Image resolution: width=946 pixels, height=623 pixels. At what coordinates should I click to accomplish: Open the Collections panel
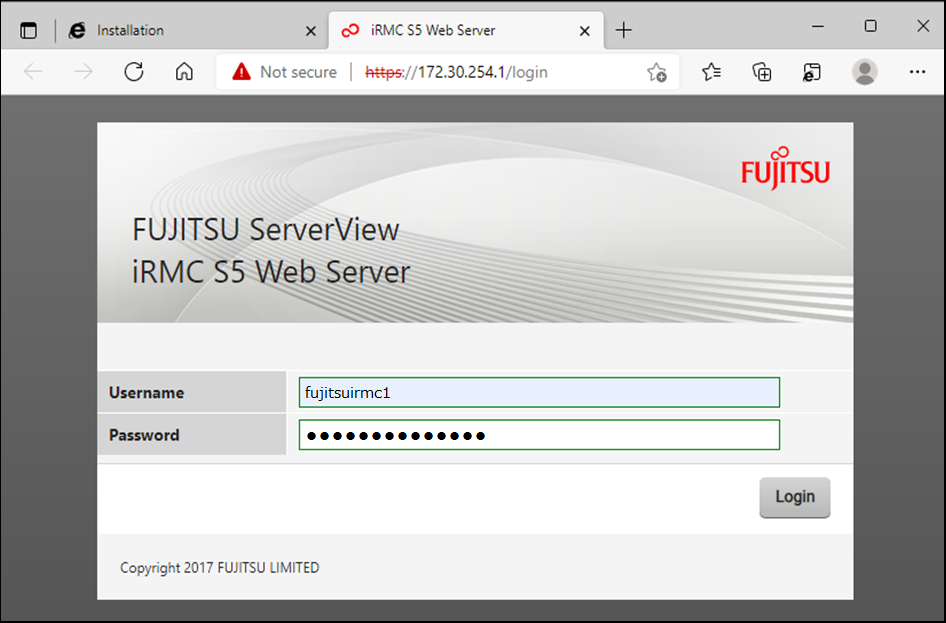762,72
